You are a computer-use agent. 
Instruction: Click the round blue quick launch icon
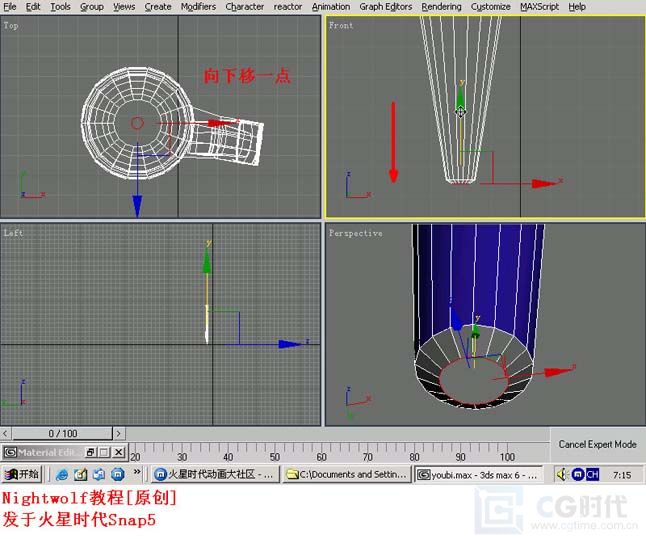point(118,475)
